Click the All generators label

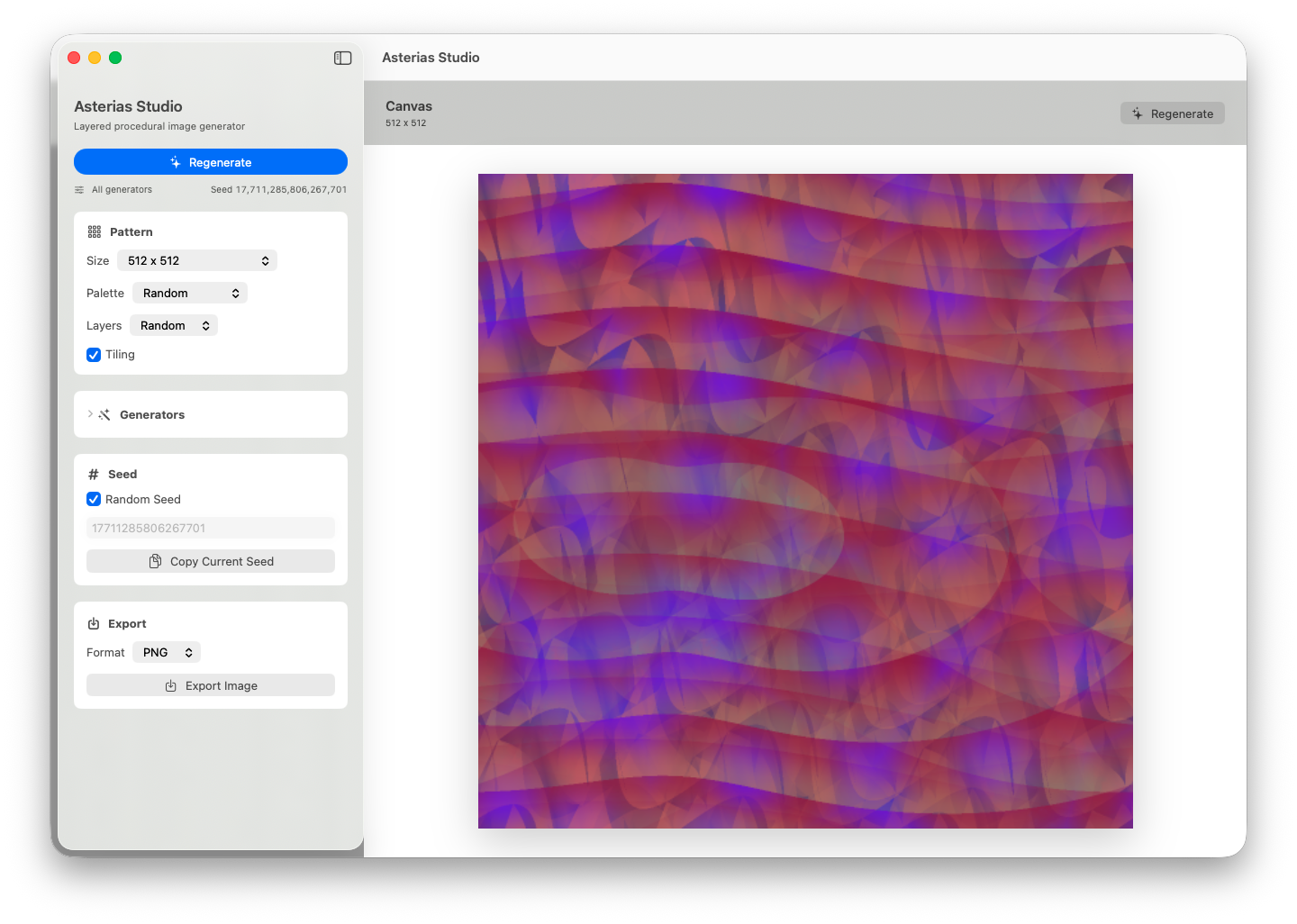[122, 190]
